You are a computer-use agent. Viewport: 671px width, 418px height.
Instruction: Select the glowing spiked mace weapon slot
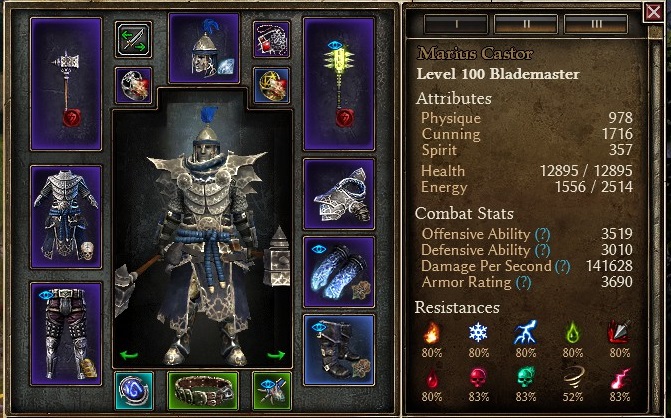click(339, 84)
